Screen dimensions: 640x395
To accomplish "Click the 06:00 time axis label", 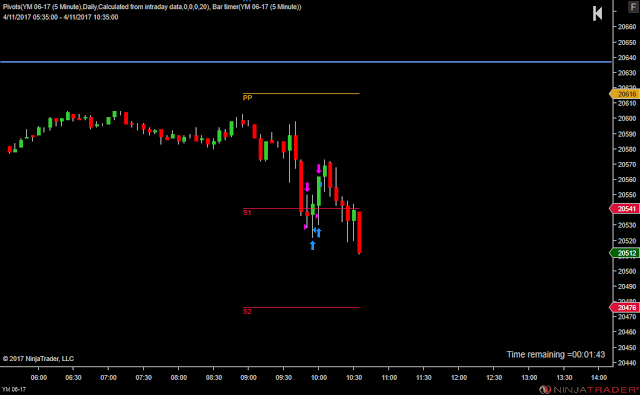I will click(39, 377).
